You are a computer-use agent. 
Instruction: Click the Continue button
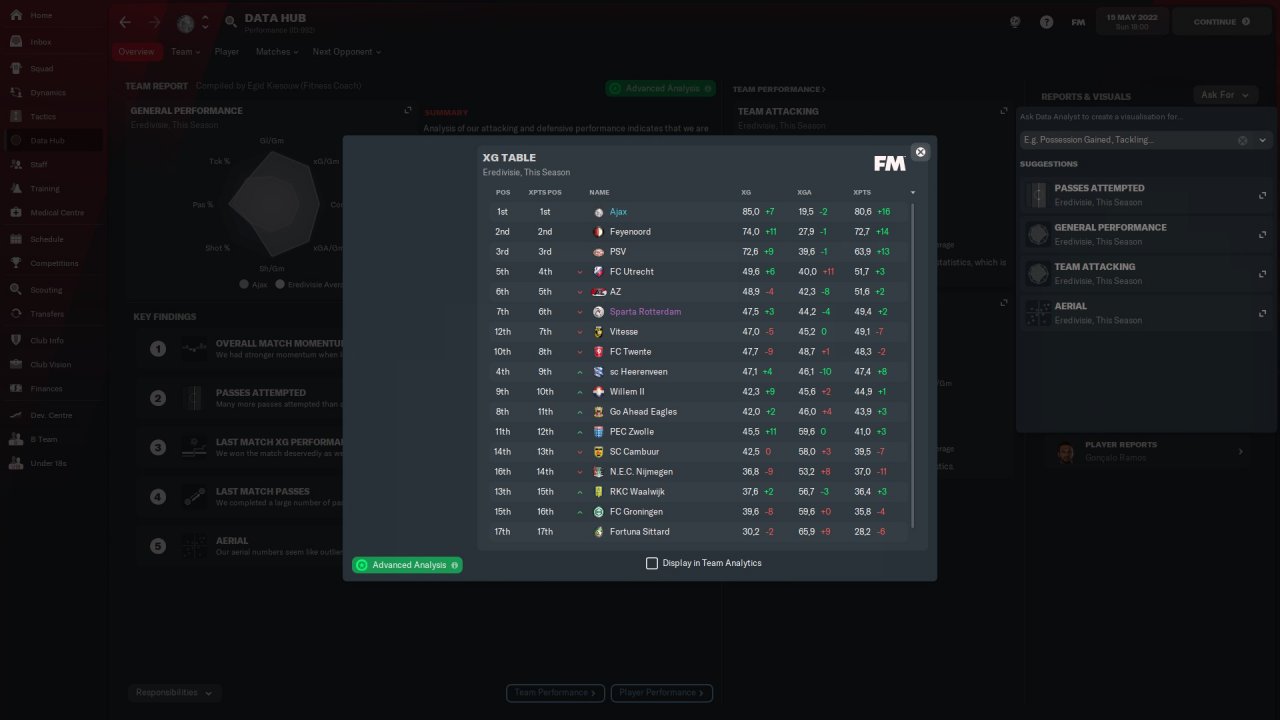pyautogui.click(x=1220, y=22)
